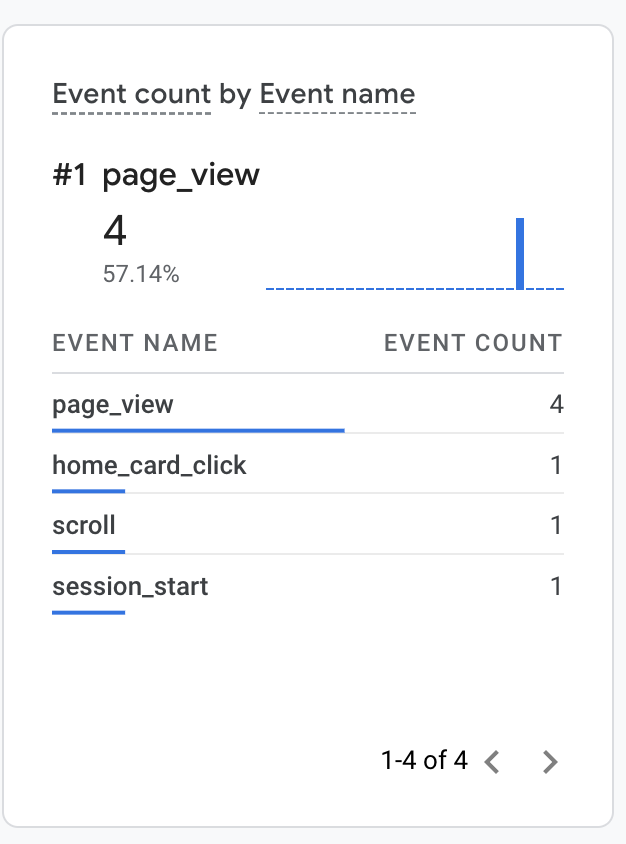Click the blue bar under home_card_click
Viewport: 626px width, 844px height.
88,491
